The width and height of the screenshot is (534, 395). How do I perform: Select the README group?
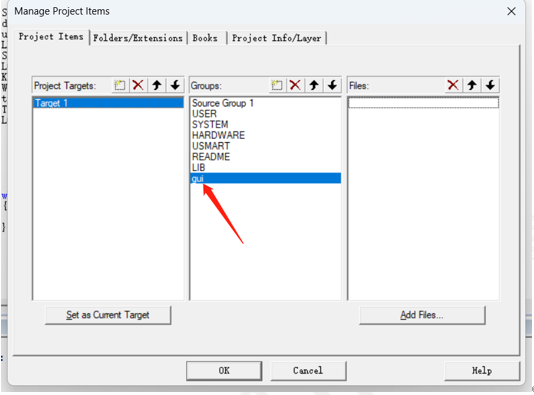(266, 157)
